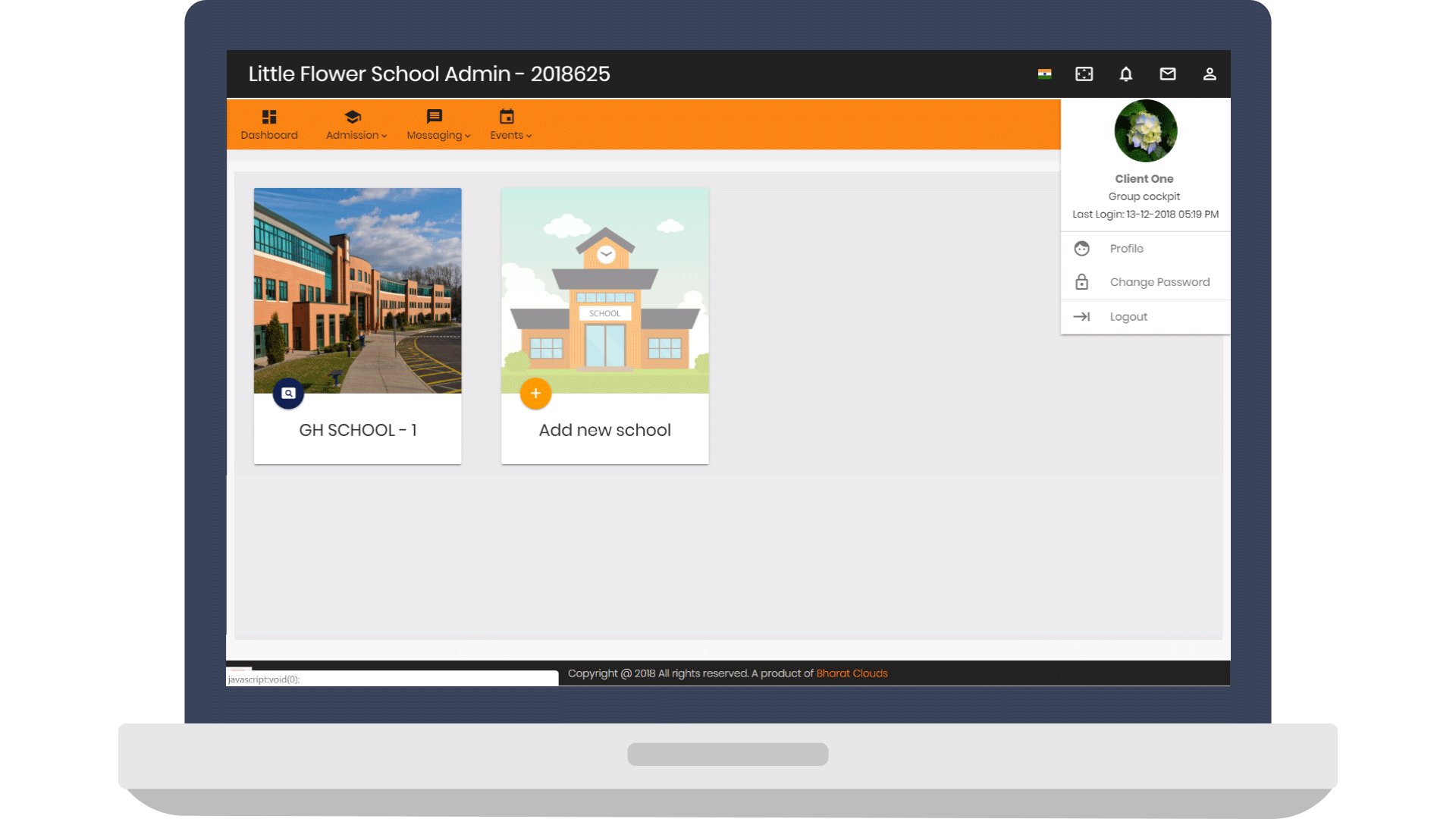Click the user account icon in header
The height and width of the screenshot is (819, 1456).
point(1209,74)
